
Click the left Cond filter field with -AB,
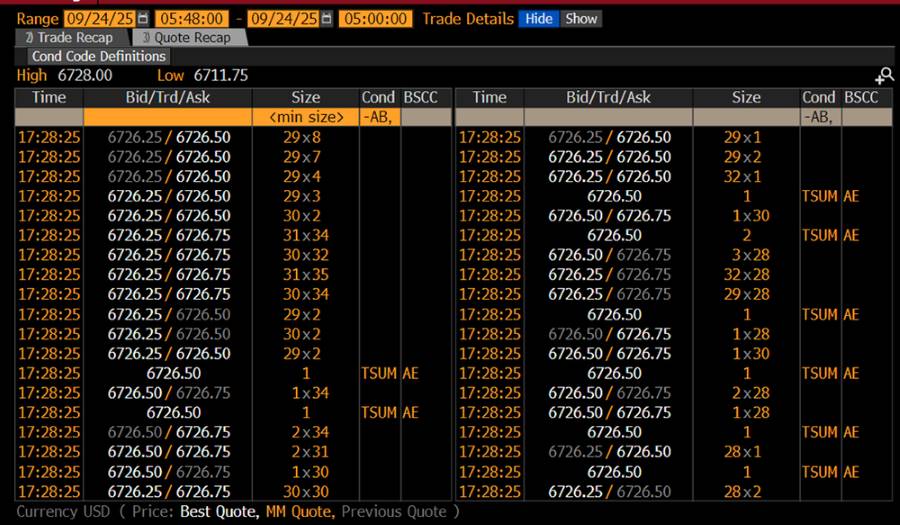click(379, 117)
